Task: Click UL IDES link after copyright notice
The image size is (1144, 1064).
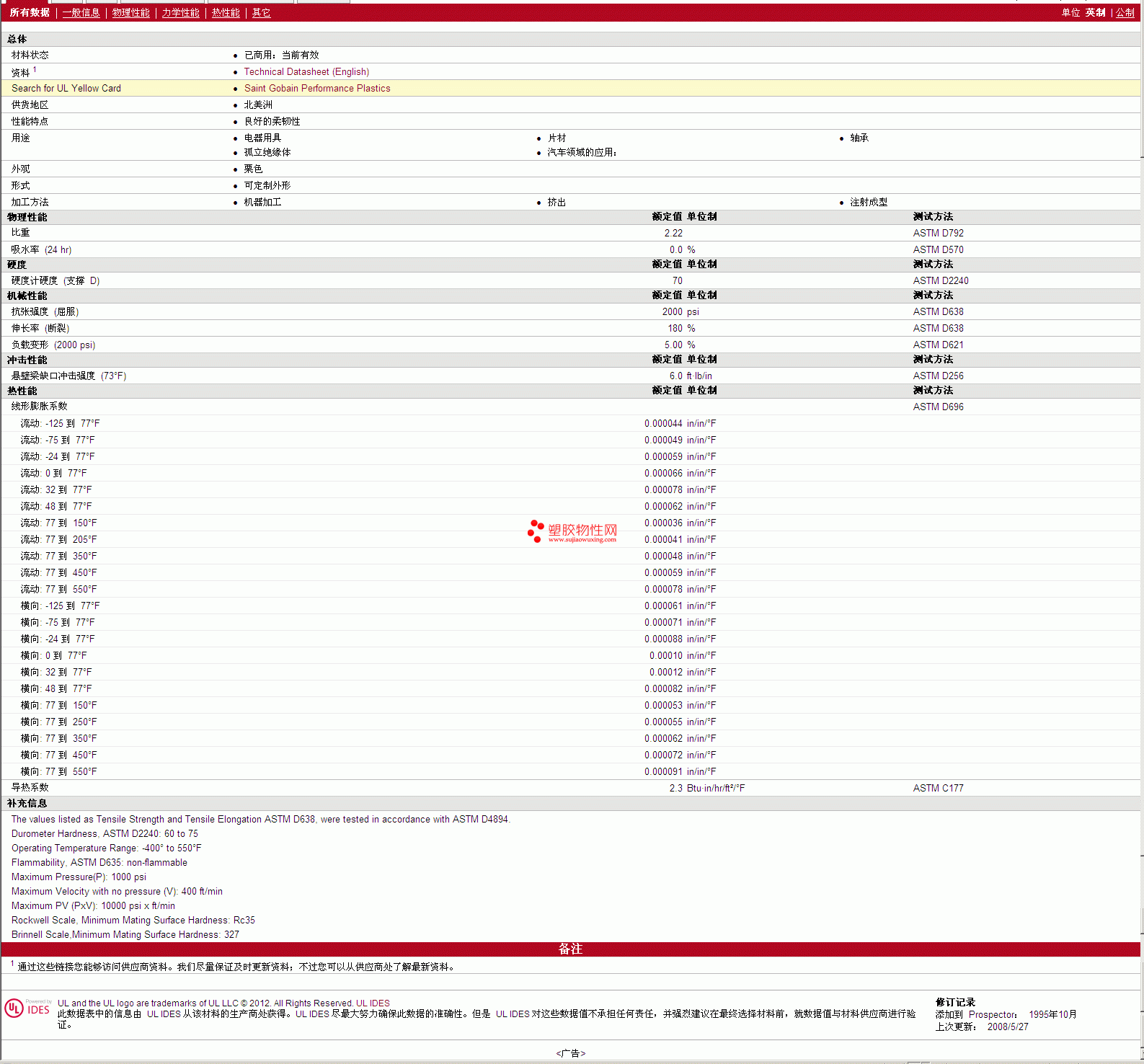Action: (373, 1003)
